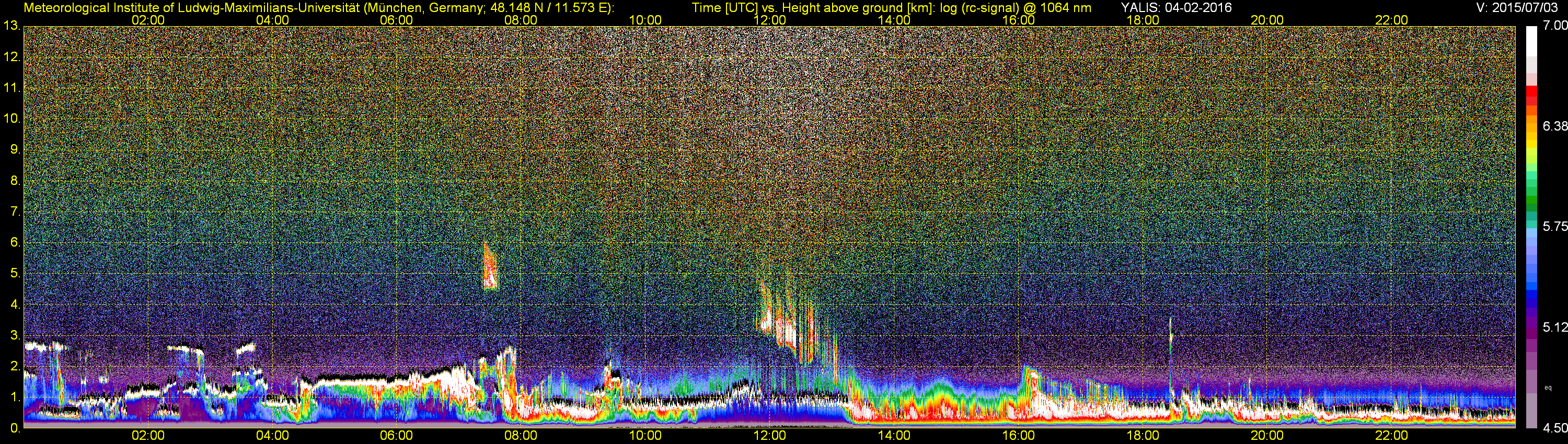Click the 06:00 label on the upper time axis
The width and height of the screenshot is (1568, 444).
tap(396, 20)
